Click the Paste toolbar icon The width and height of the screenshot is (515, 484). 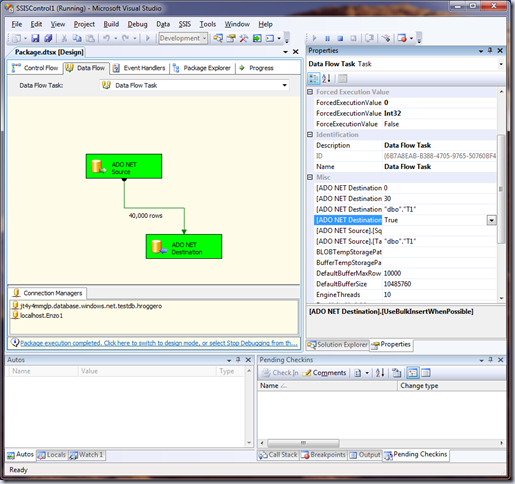point(90,38)
